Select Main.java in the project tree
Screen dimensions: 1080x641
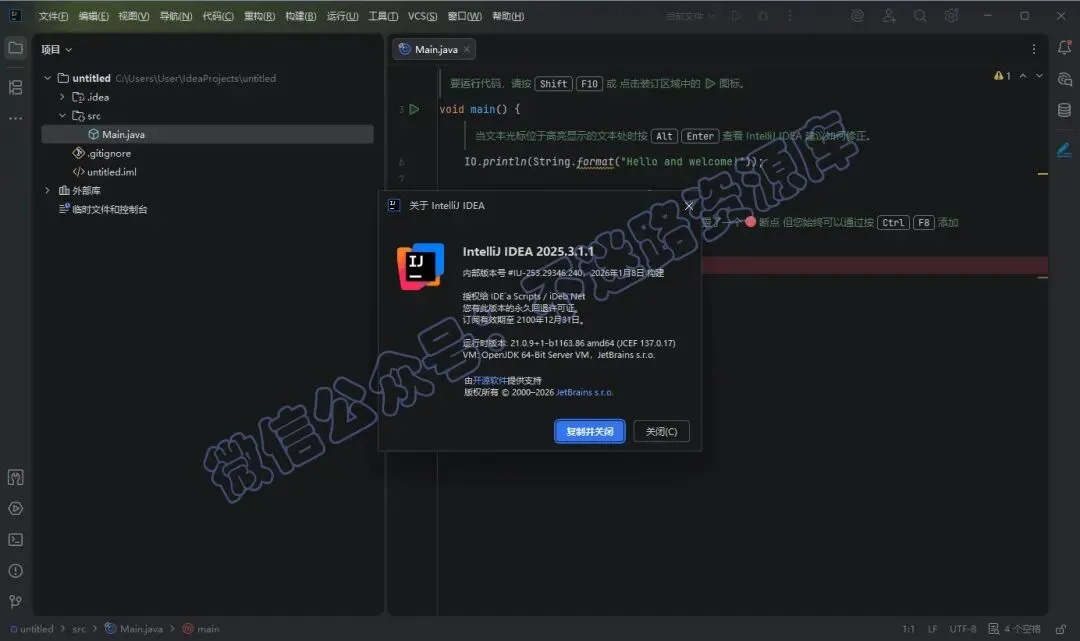coord(207,134)
